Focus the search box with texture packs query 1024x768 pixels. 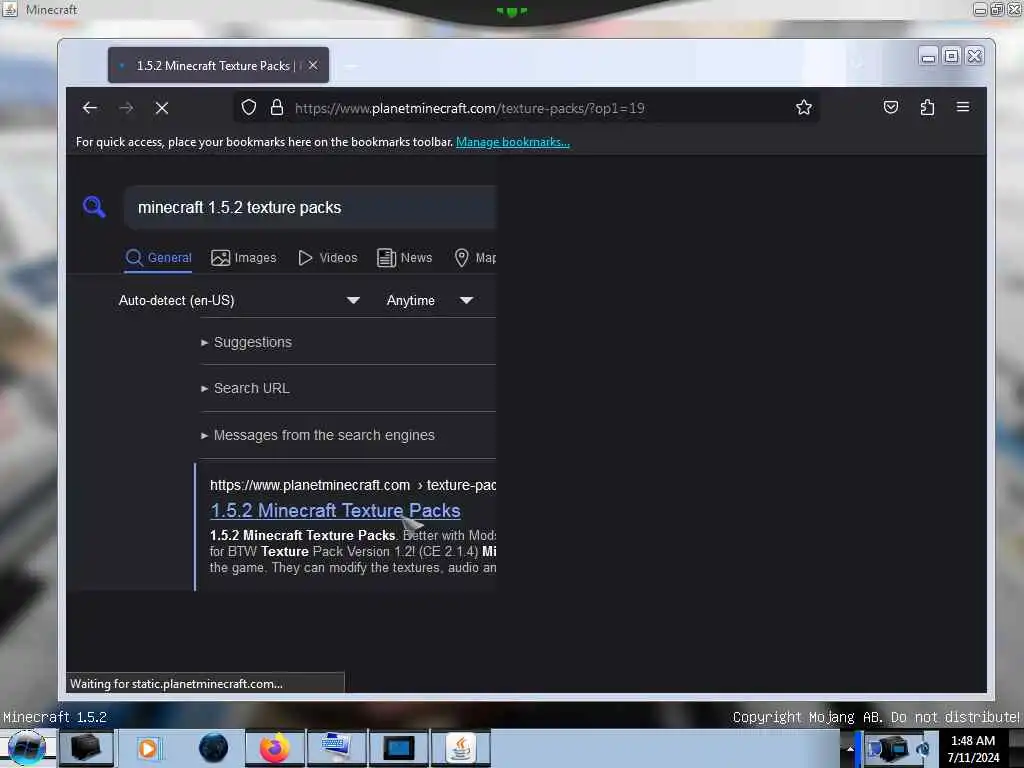[311, 208]
